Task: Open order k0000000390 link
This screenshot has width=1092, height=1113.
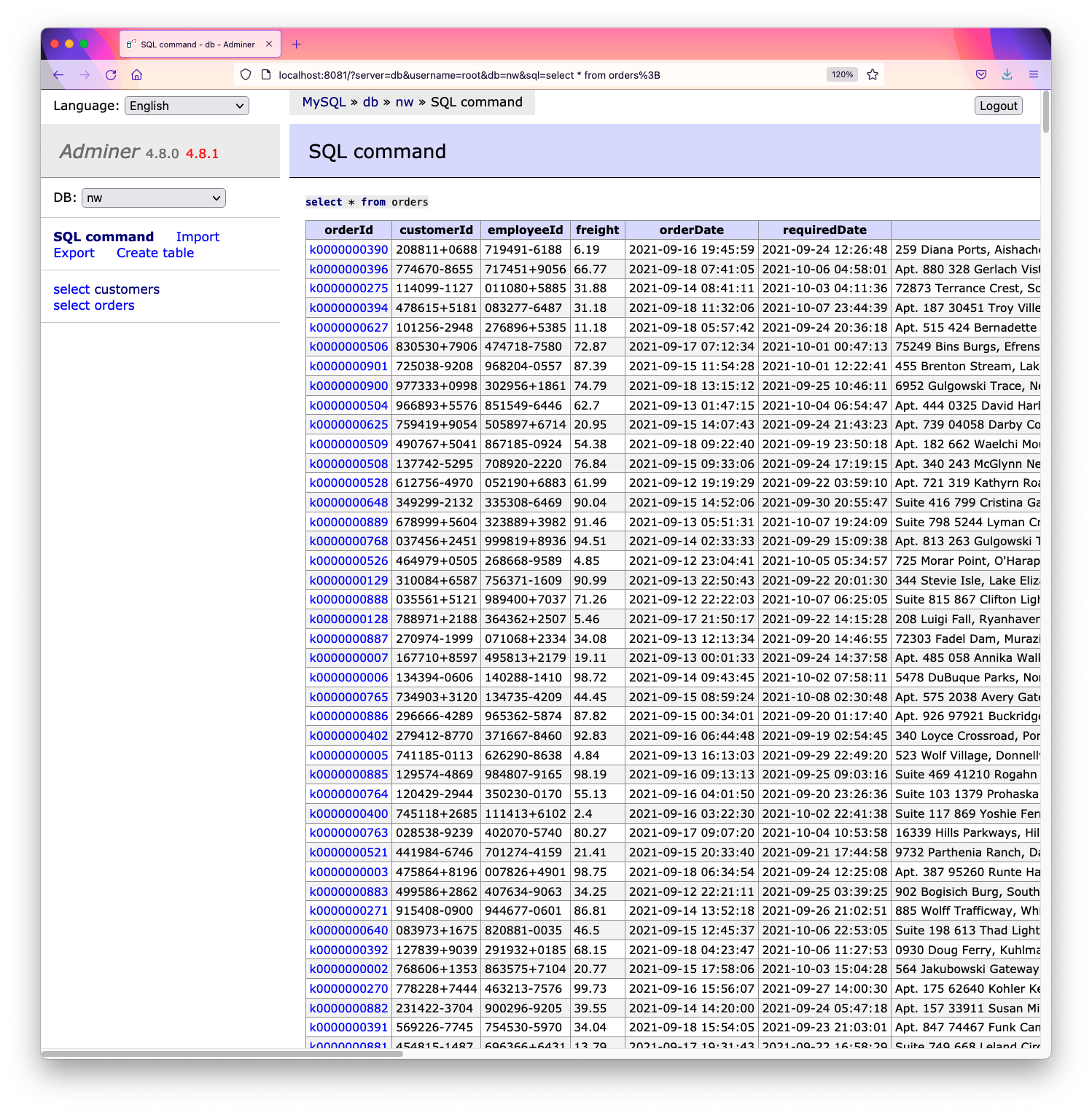Action: [348, 249]
